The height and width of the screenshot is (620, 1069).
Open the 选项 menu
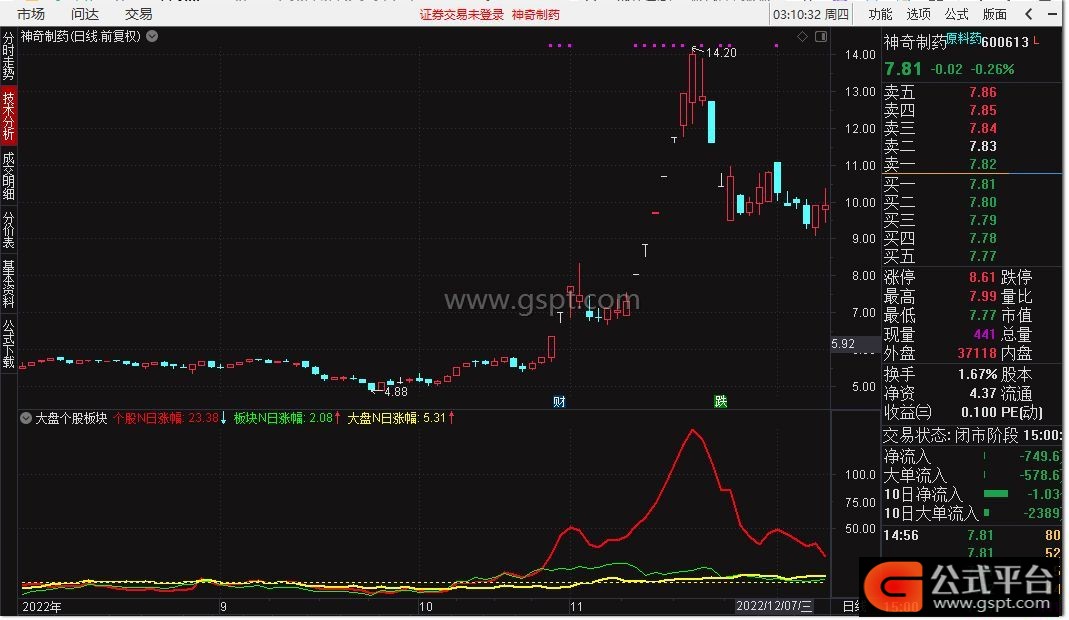918,14
